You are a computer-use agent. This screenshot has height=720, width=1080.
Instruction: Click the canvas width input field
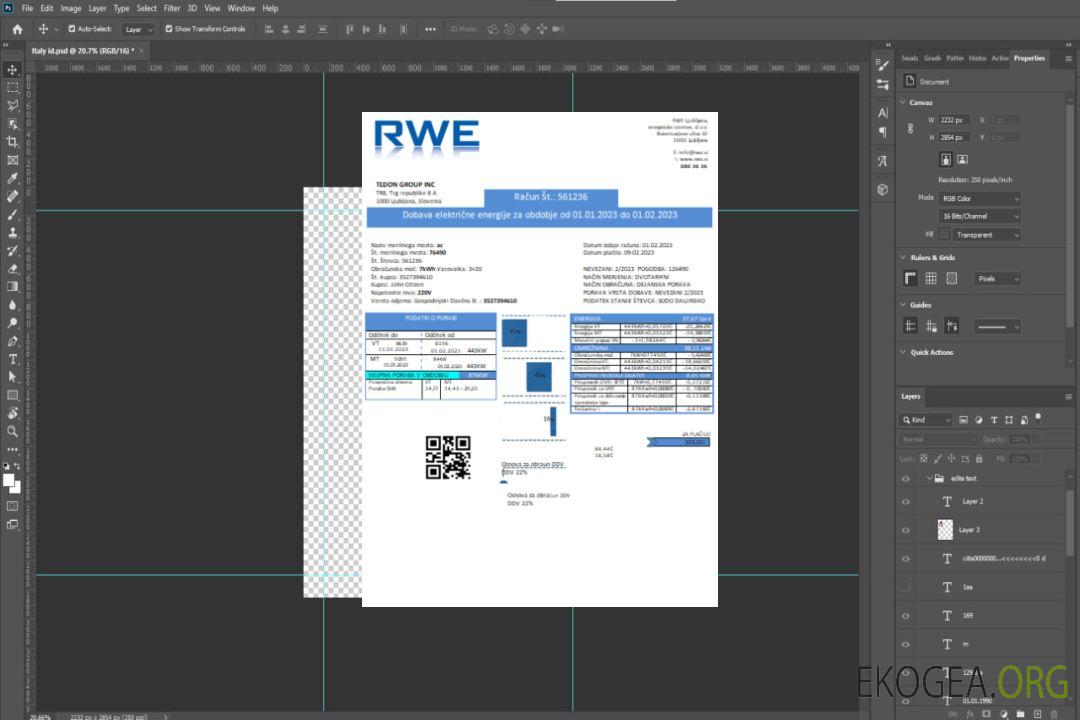tap(954, 120)
